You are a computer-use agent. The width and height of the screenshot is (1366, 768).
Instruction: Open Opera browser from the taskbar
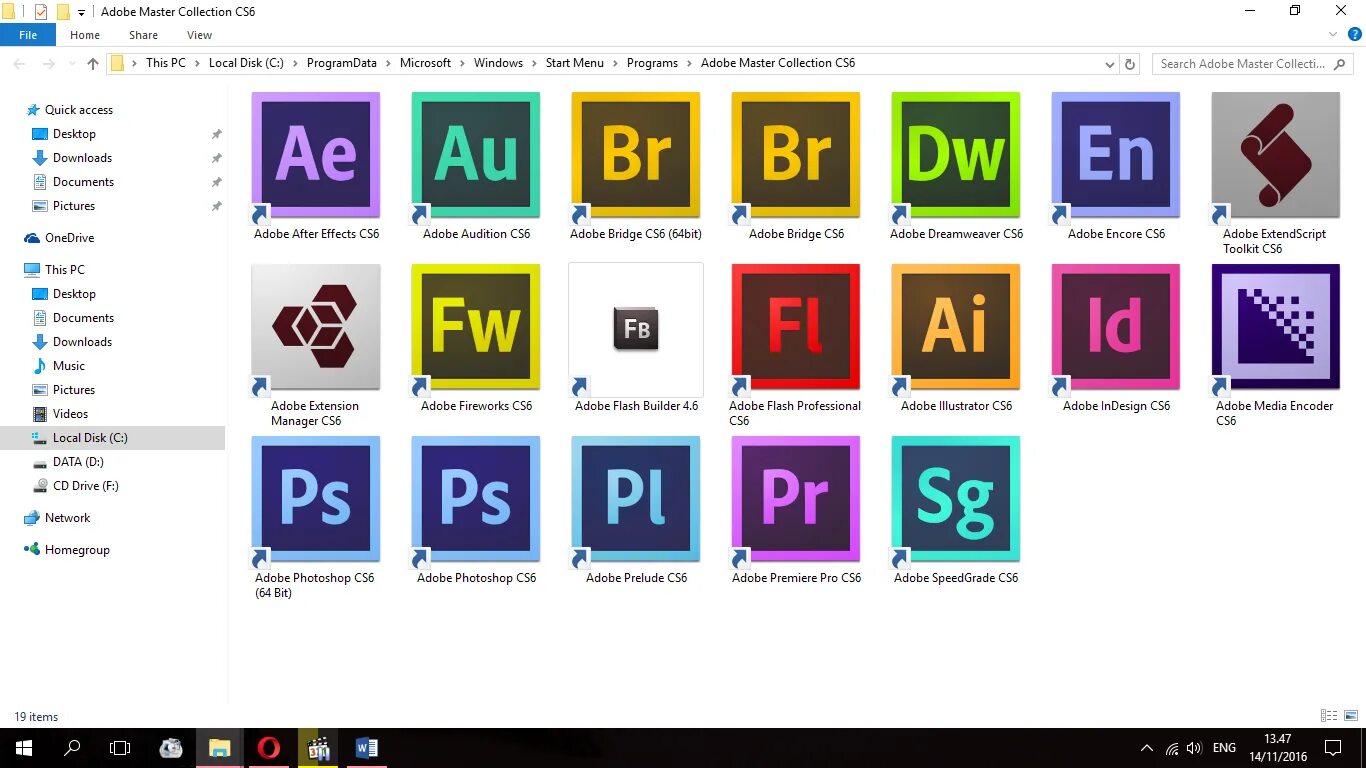[268, 748]
